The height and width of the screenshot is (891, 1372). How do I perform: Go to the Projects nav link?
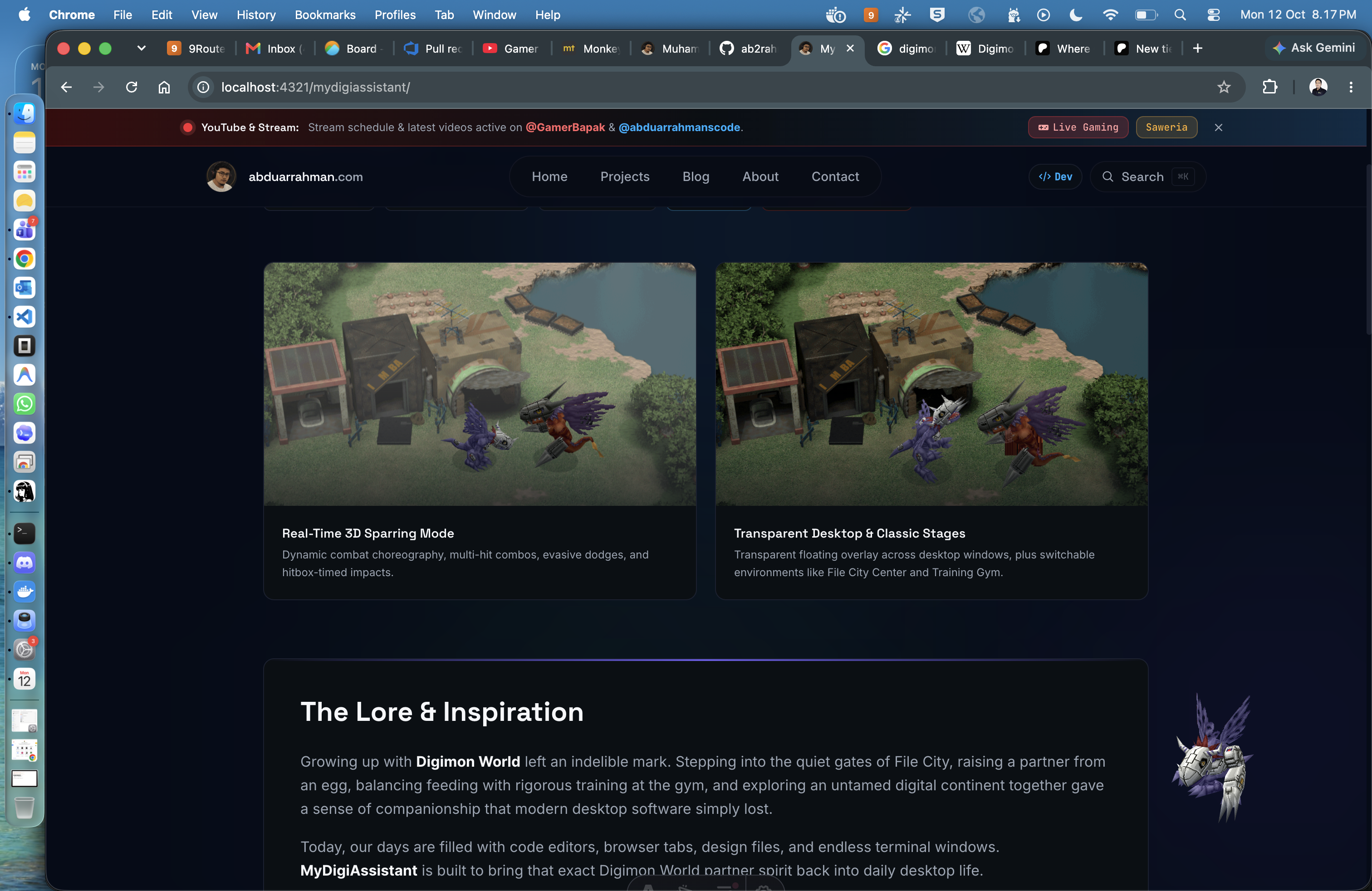click(625, 176)
